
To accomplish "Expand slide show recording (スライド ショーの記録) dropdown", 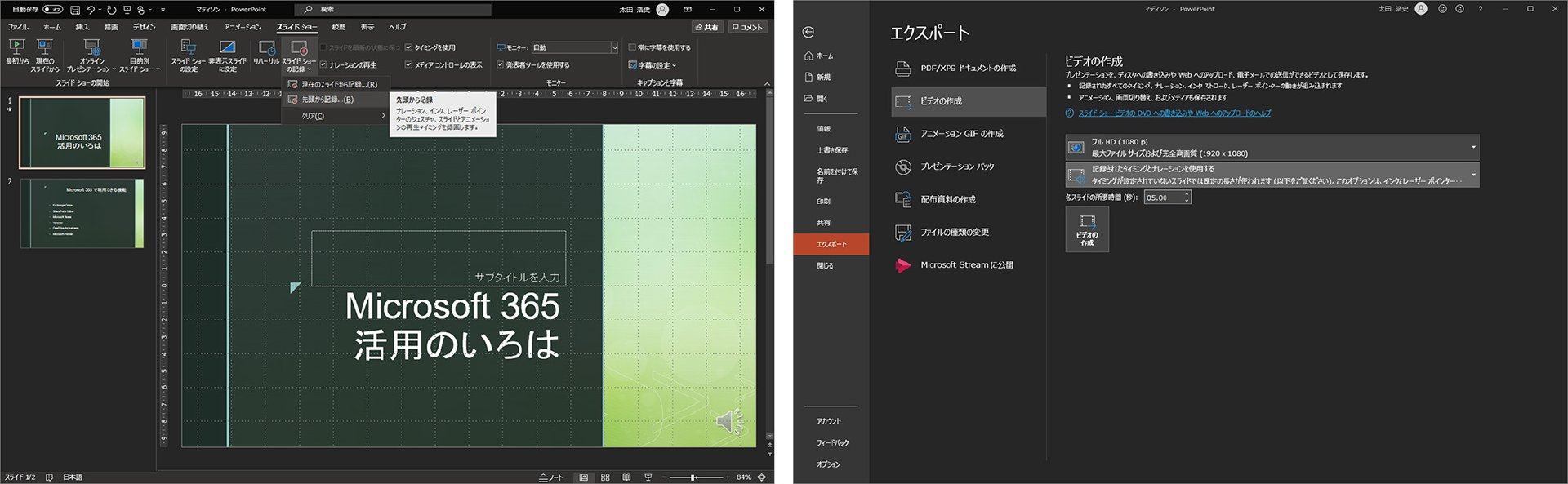I will click(299, 56).
